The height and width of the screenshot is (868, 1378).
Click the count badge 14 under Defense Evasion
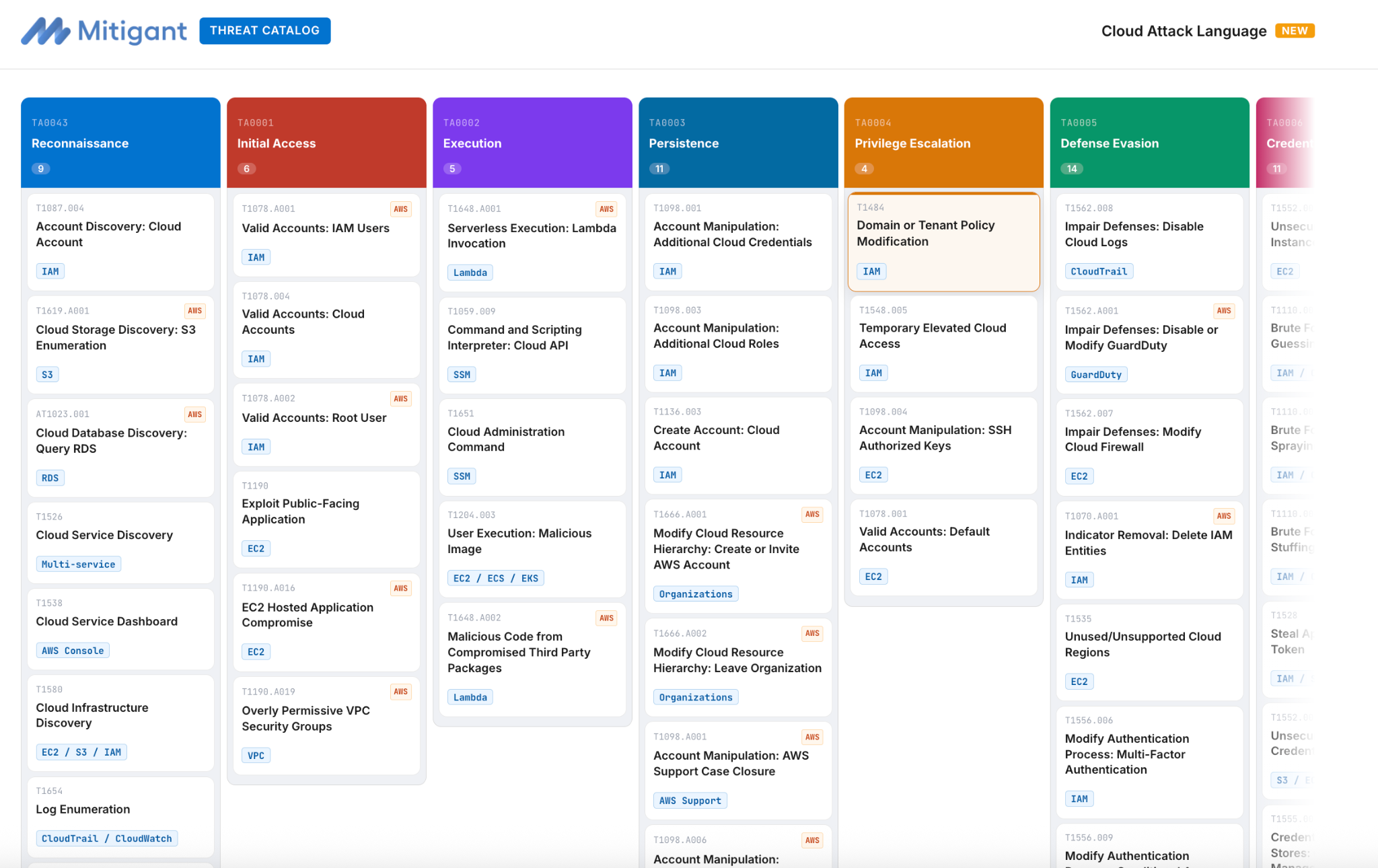pyautogui.click(x=1071, y=169)
